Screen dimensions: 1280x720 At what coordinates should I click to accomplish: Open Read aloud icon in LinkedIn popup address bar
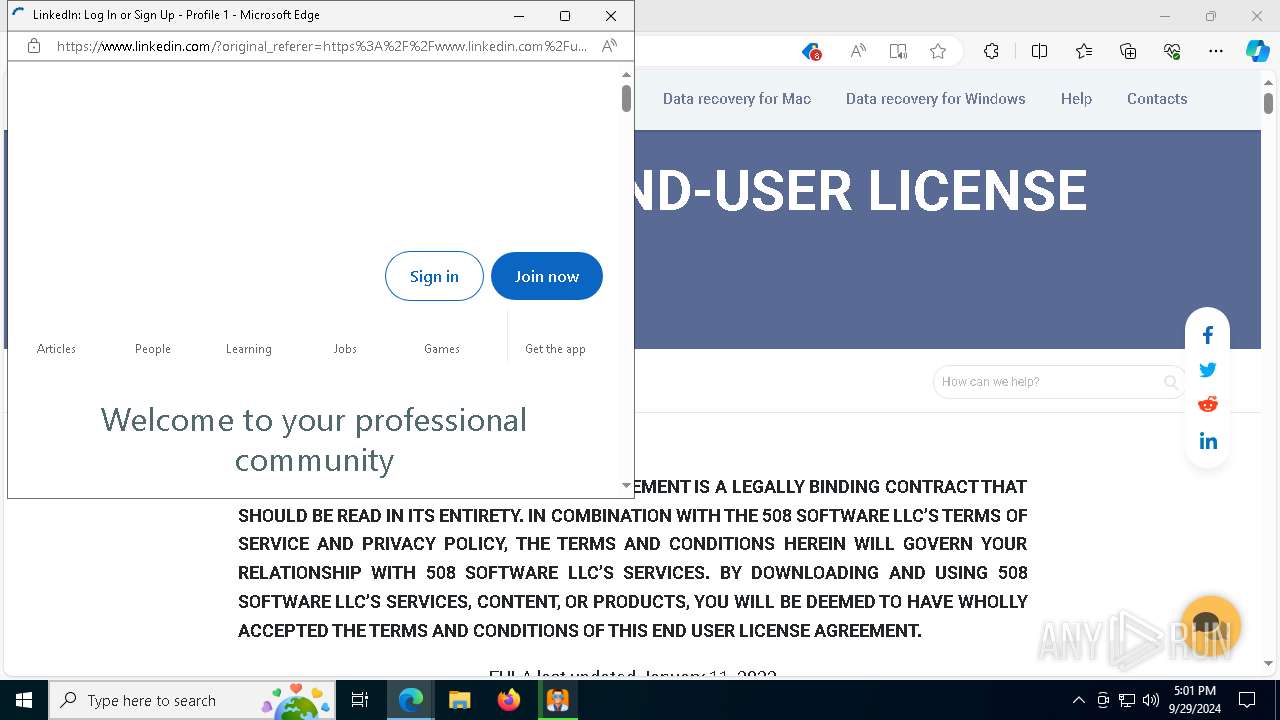click(x=609, y=46)
